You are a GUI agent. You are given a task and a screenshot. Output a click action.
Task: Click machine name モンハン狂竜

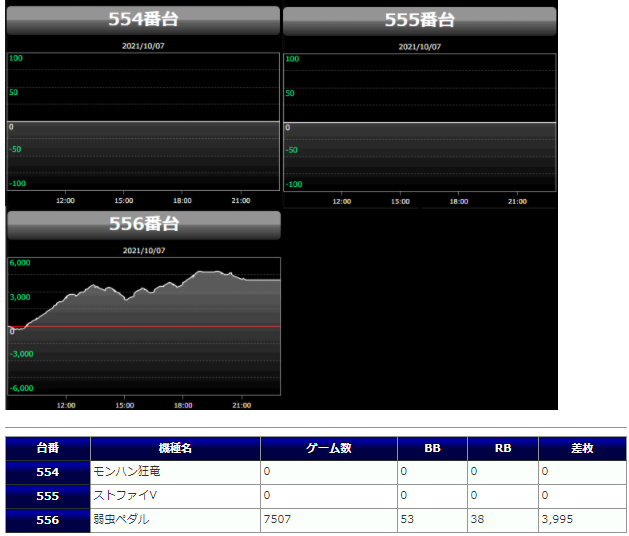pos(127,471)
